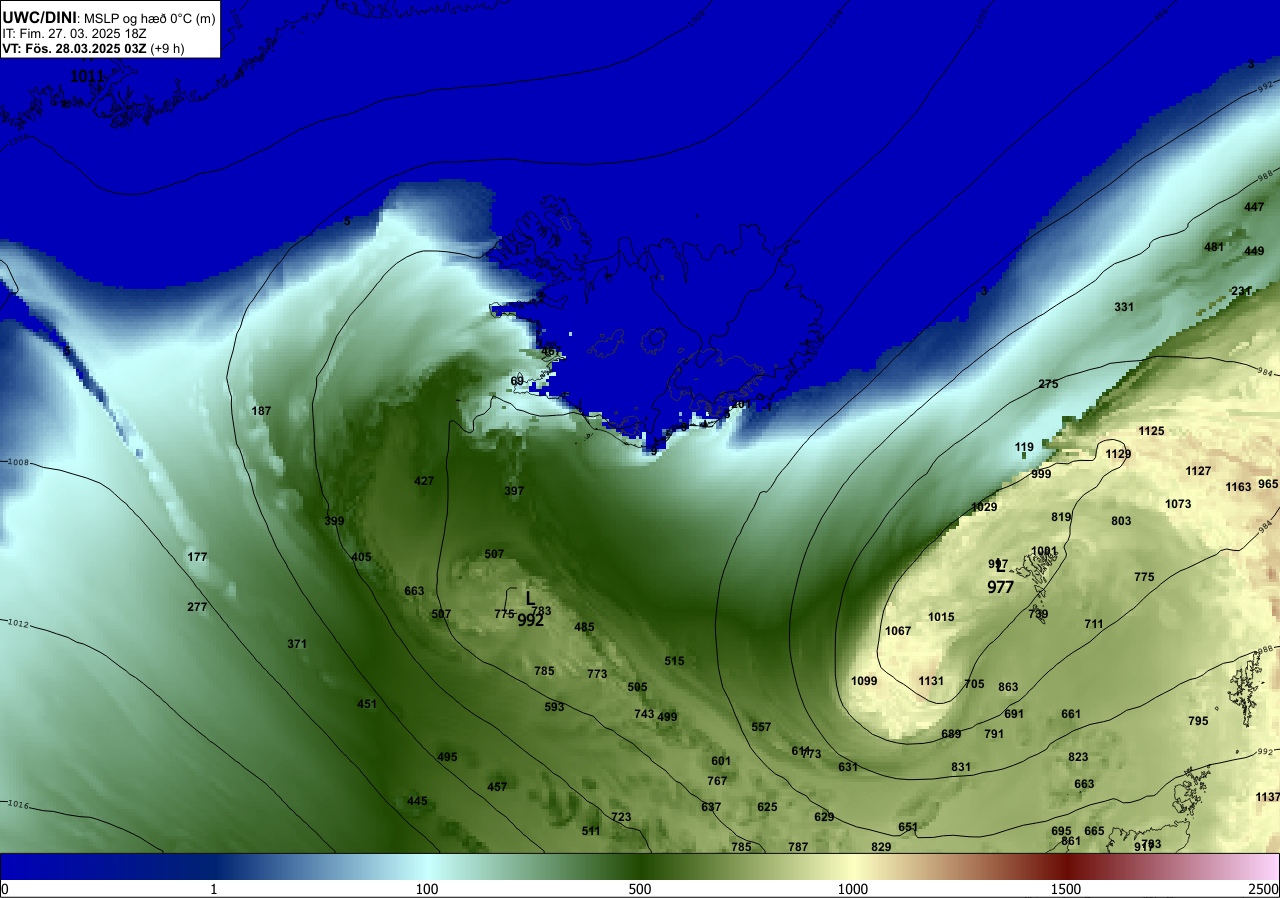1280x898 pixels.
Task: Click the 0 label on the color scale
Action: point(5,889)
